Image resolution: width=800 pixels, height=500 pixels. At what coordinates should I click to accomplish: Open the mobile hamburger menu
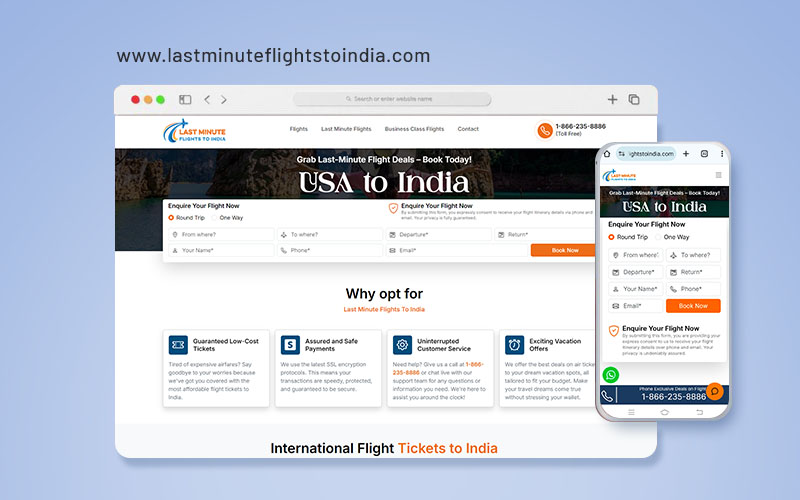[718, 175]
